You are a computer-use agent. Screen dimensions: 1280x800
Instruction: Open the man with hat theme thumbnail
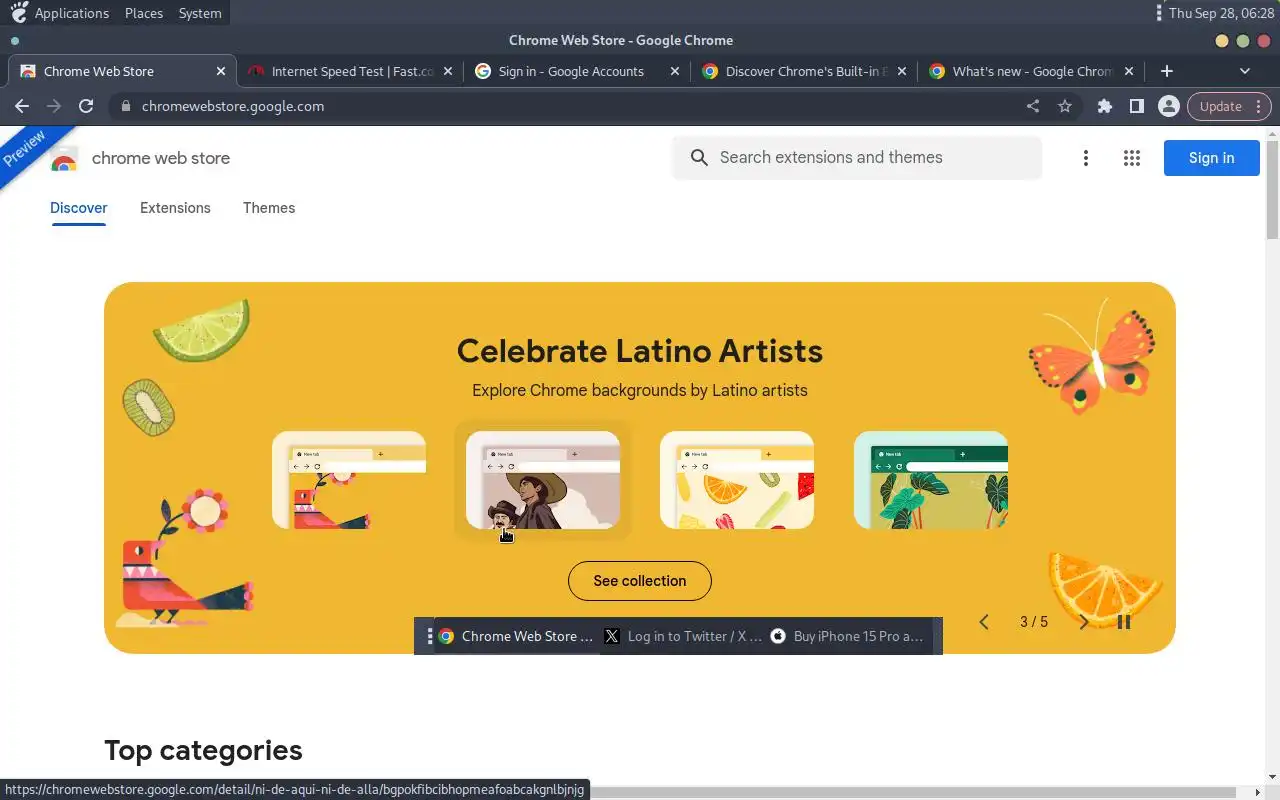pos(543,480)
